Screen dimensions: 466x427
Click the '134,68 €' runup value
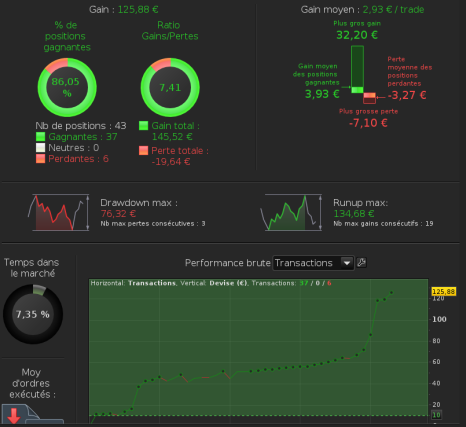pyautogui.click(x=354, y=214)
